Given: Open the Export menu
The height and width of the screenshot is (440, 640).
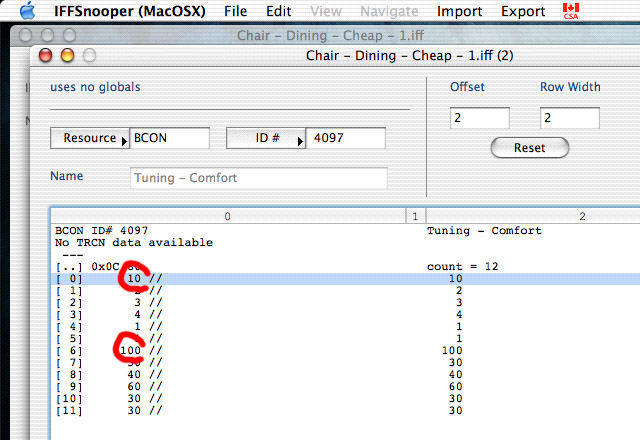Looking at the screenshot, I should (x=523, y=12).
